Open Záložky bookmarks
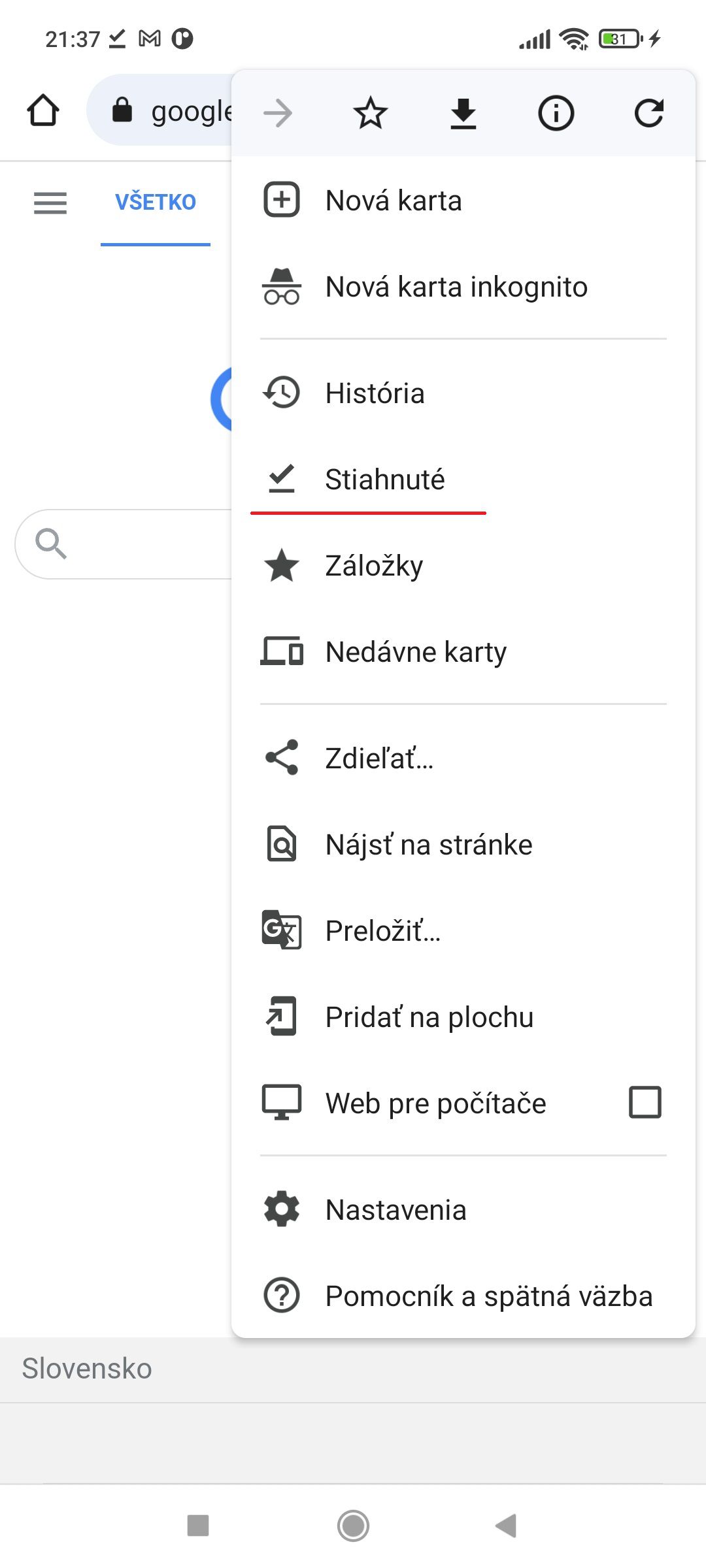Screen dimensions: 706x1568 click(x=463, y=566)
